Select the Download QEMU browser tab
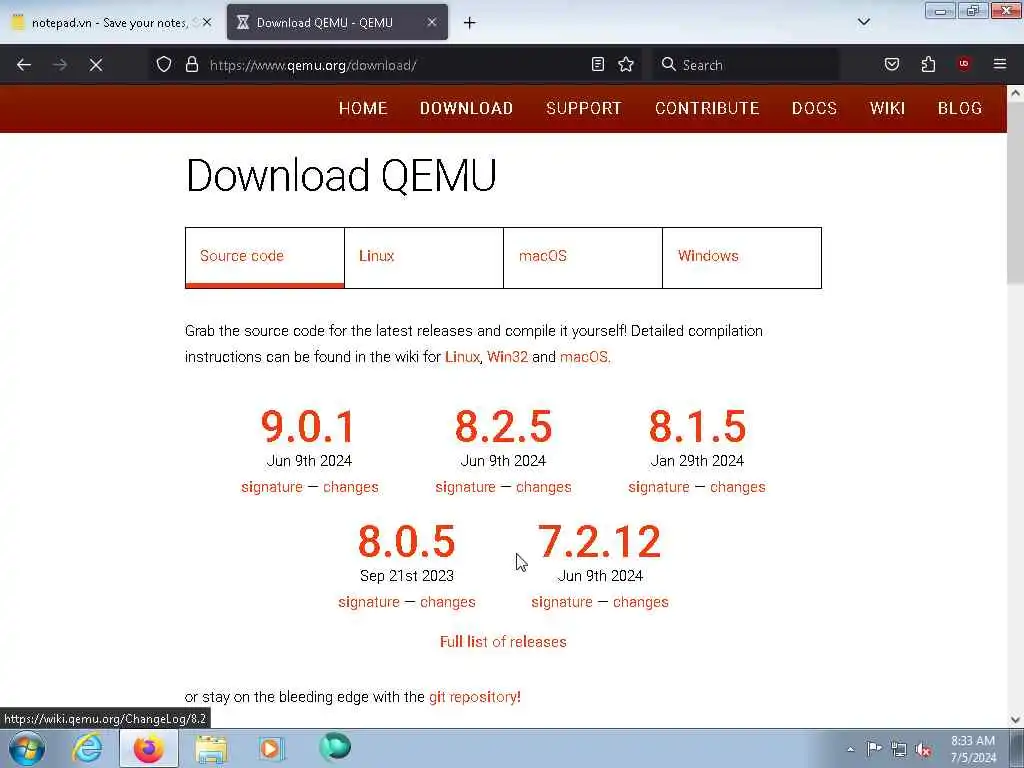Viewport: 1024px width, 768px height. tap(338, 23)
